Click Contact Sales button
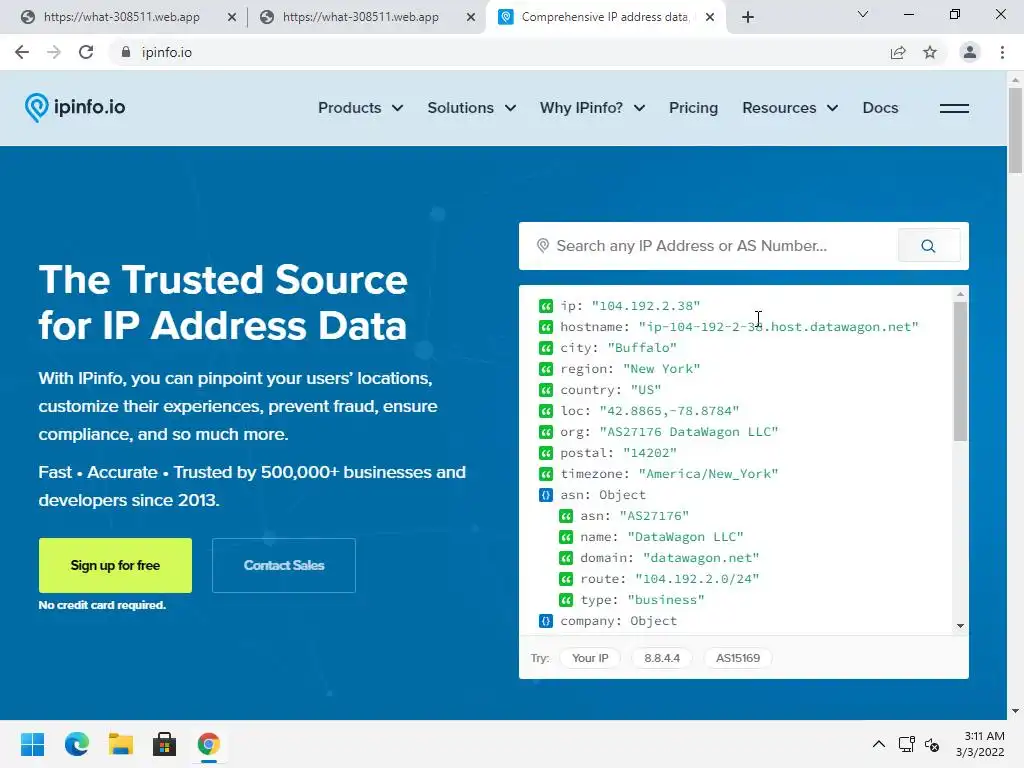 click(x=284, y=566)
